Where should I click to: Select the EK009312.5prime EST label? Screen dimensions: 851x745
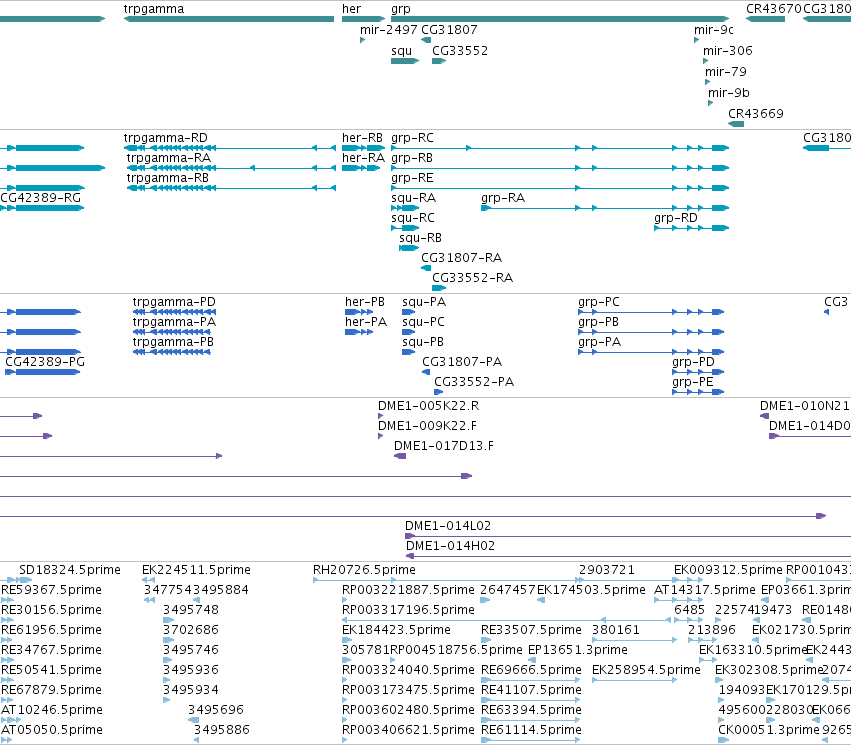(728, 570)
